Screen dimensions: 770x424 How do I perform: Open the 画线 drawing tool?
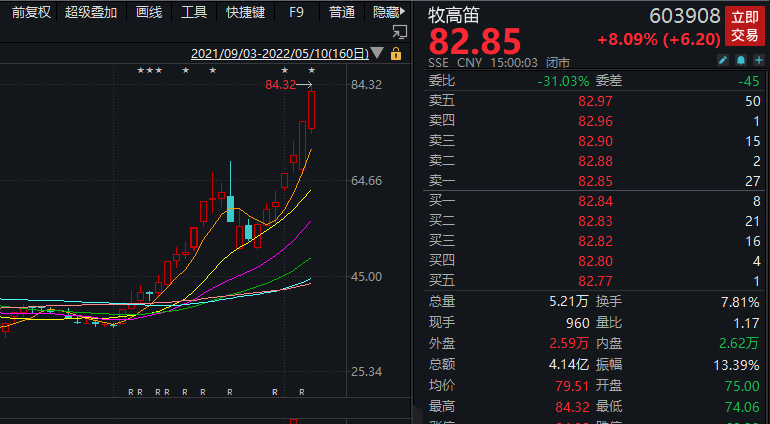tap(149, 12)
